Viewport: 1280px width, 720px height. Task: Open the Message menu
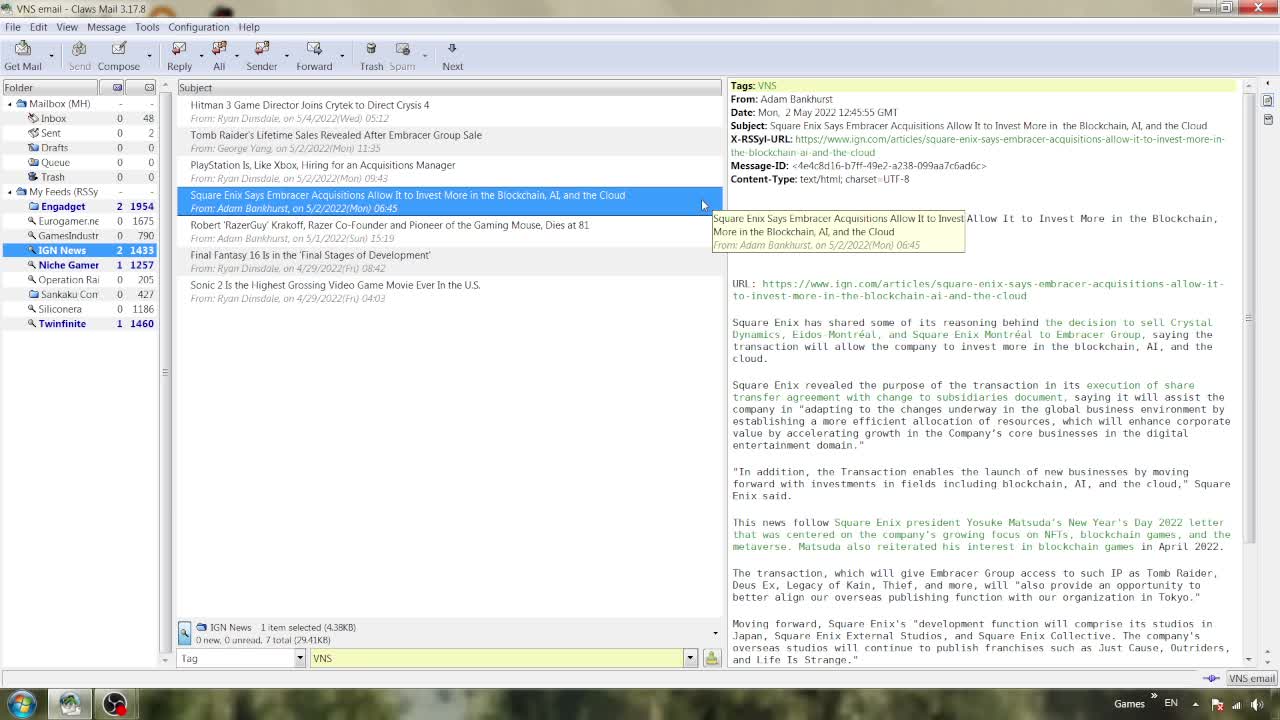pyautogui.click(x=106, y=27)
